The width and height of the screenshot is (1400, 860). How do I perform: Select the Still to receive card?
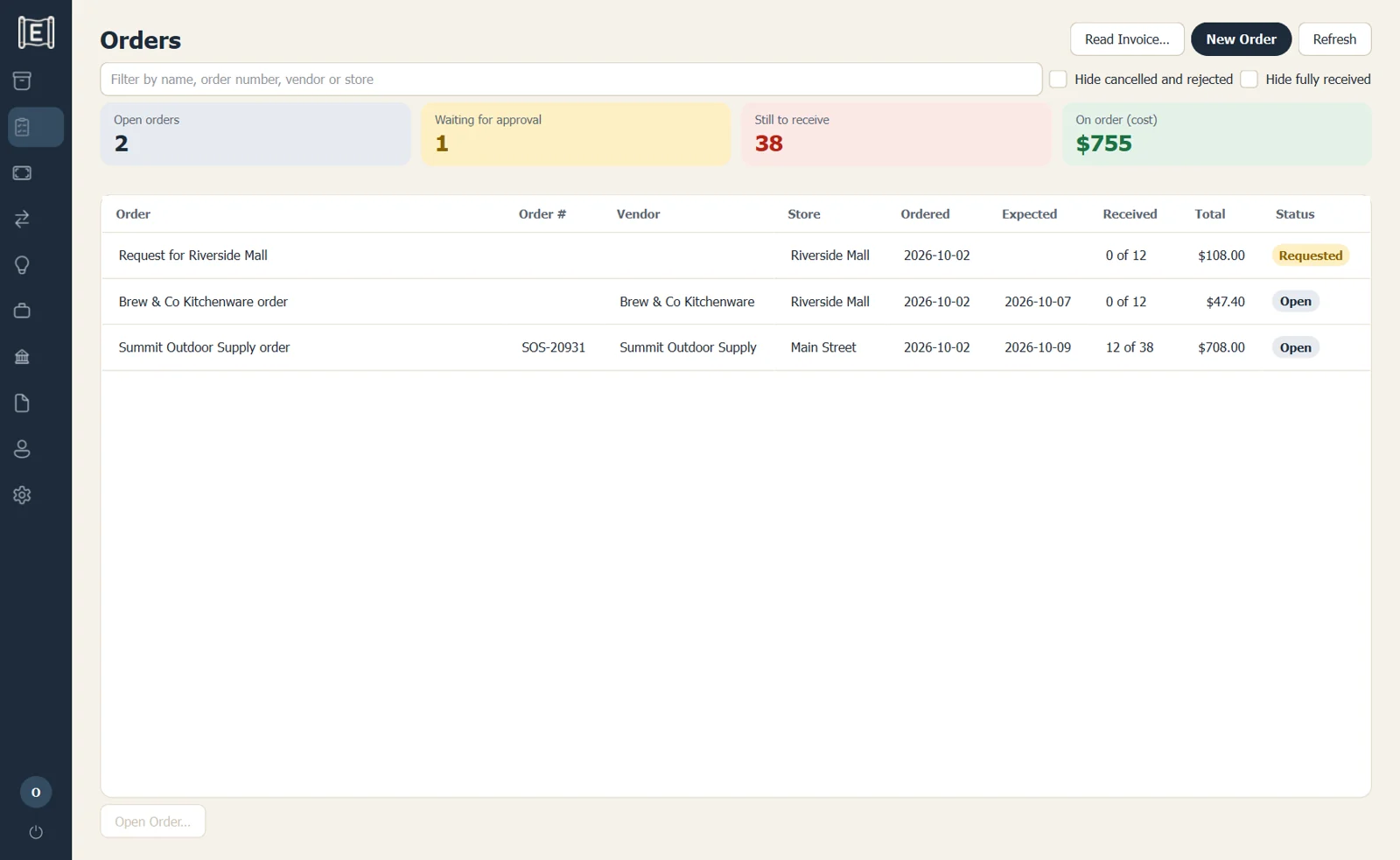(896, 134)
